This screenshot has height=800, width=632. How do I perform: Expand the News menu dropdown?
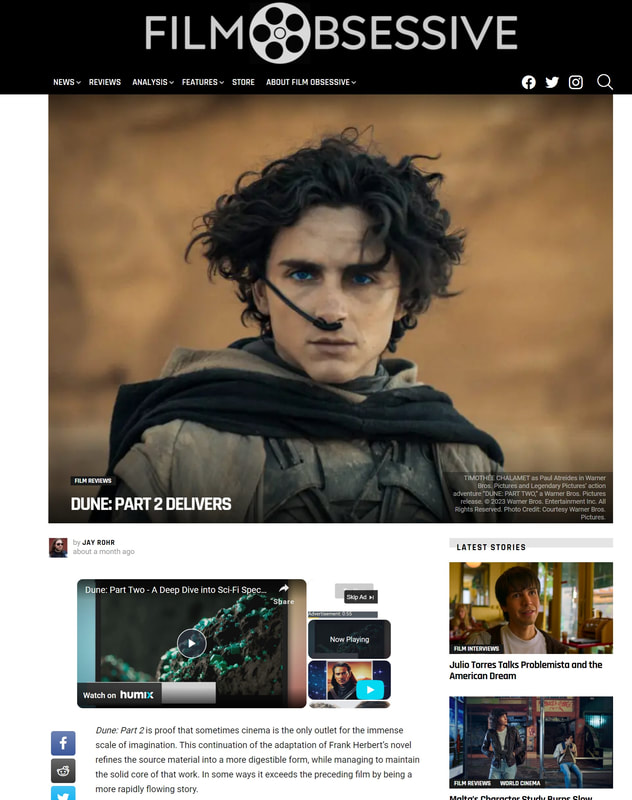point(66,82)
